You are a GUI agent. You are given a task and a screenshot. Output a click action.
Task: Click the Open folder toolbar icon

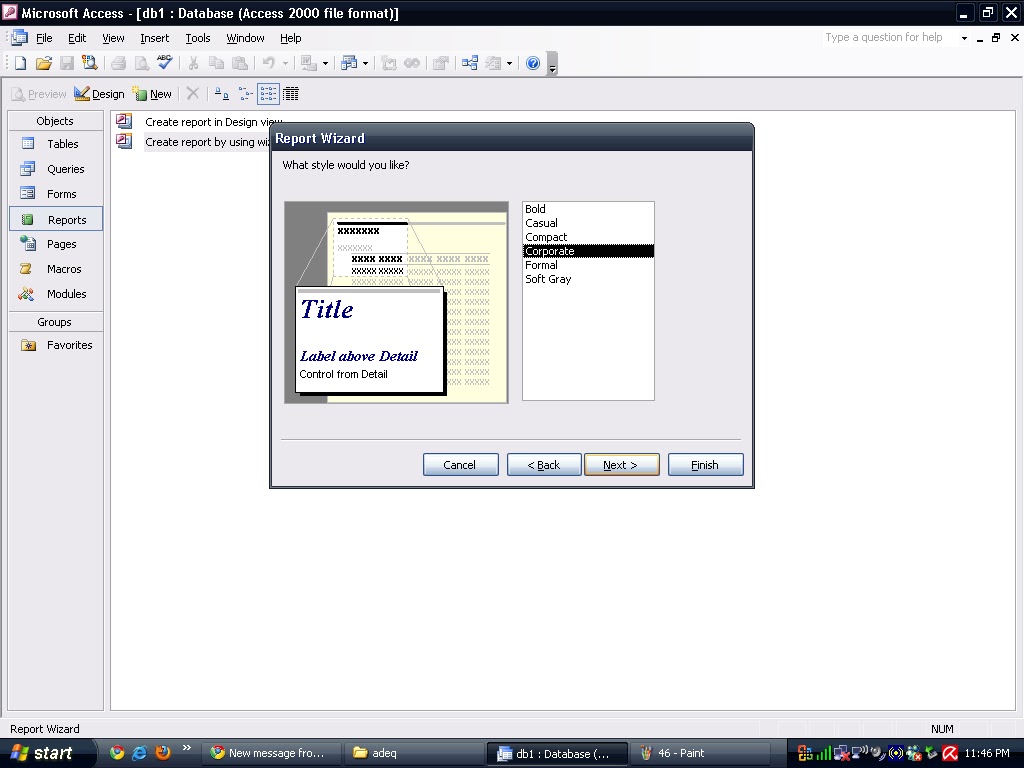[x=44, y=63]
